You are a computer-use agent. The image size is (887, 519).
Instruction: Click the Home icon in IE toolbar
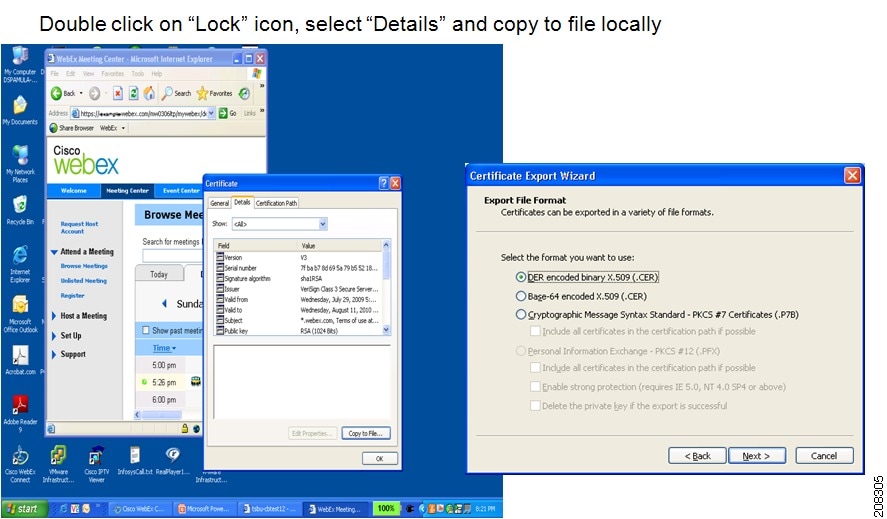coord(149,93)
